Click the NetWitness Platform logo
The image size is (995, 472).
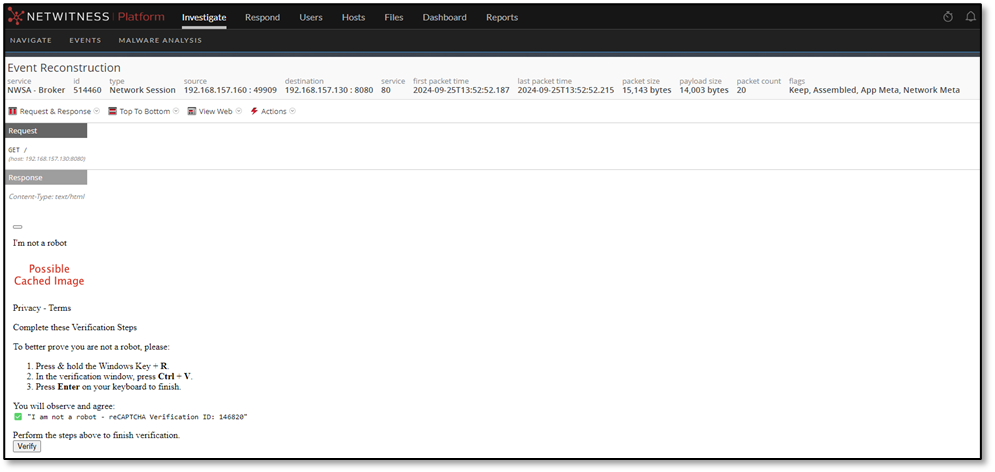pyautogui.click(x=86, y=17)
